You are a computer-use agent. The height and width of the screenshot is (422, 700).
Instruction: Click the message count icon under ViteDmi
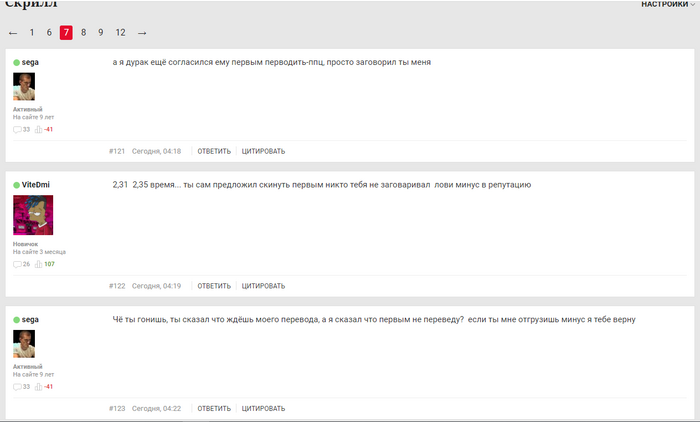pos(17,264)
